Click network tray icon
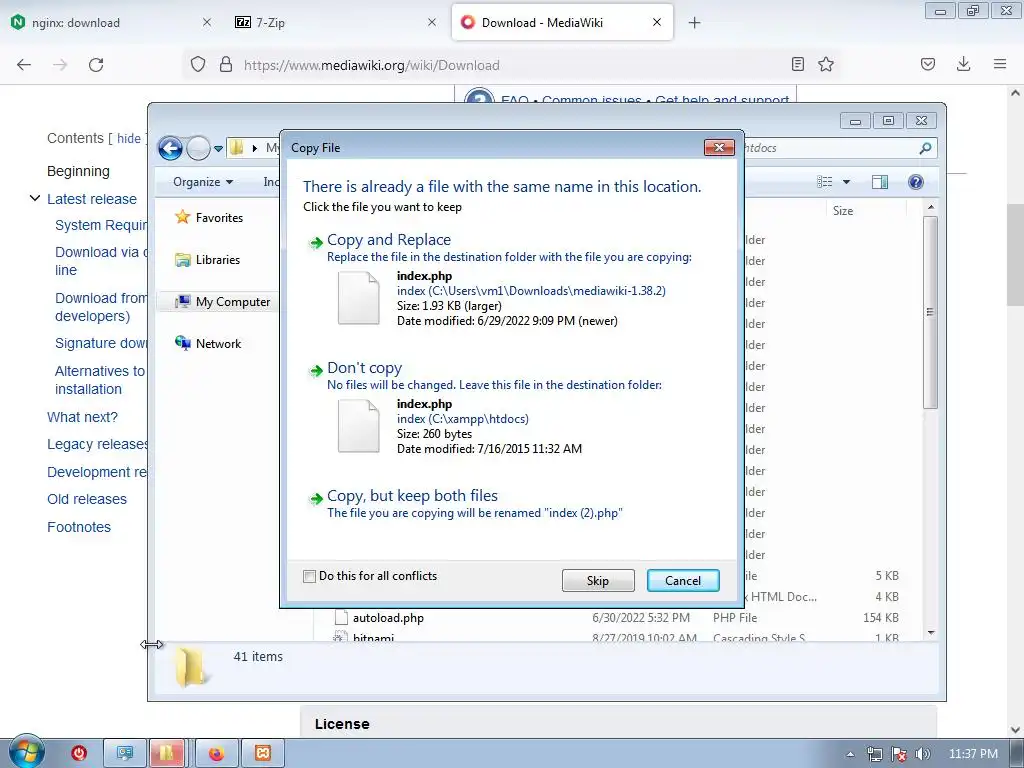This screenshot has height=768, width=1024. (874, 754)
